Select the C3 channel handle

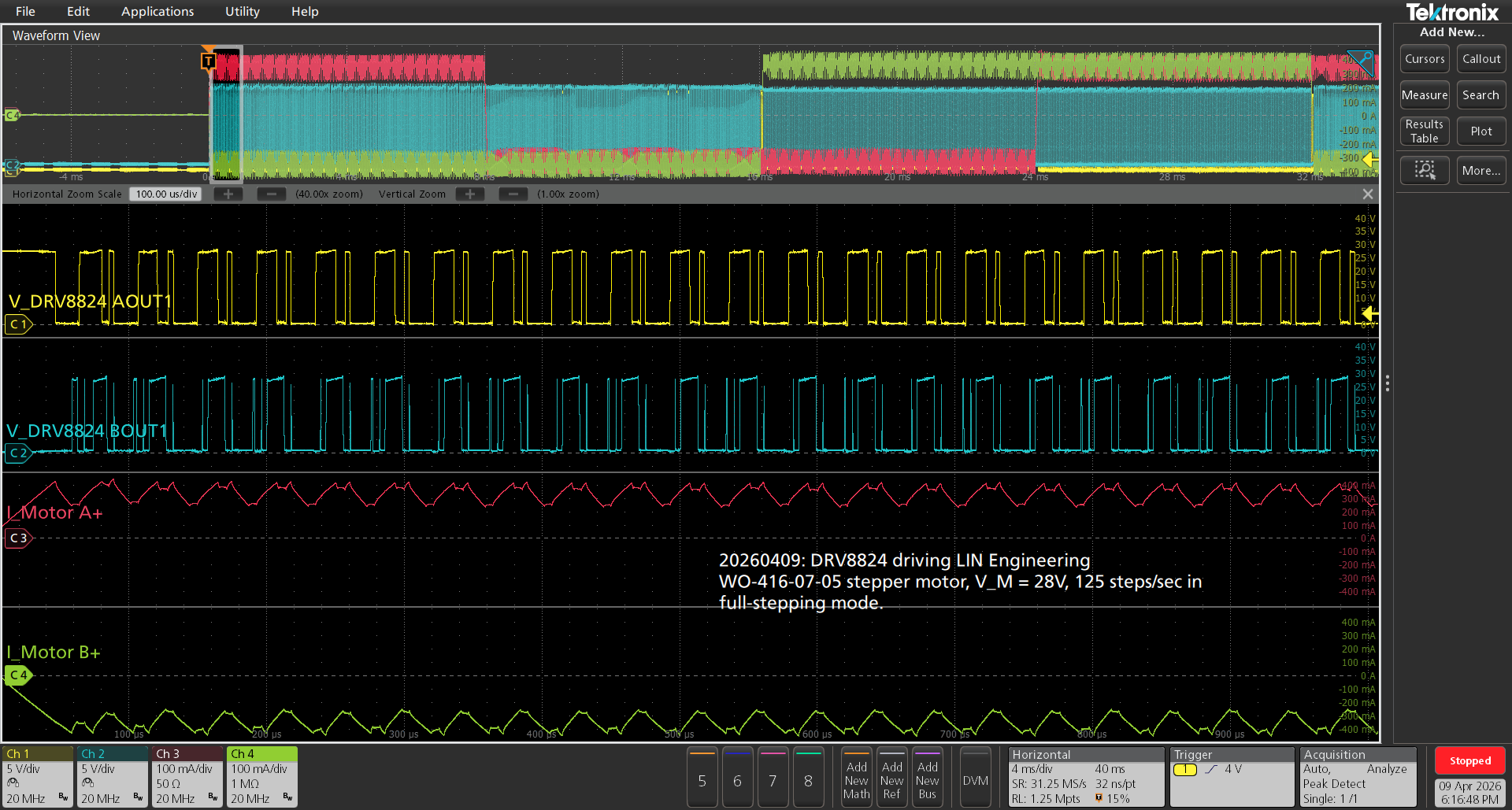click(x=19, y=538)
